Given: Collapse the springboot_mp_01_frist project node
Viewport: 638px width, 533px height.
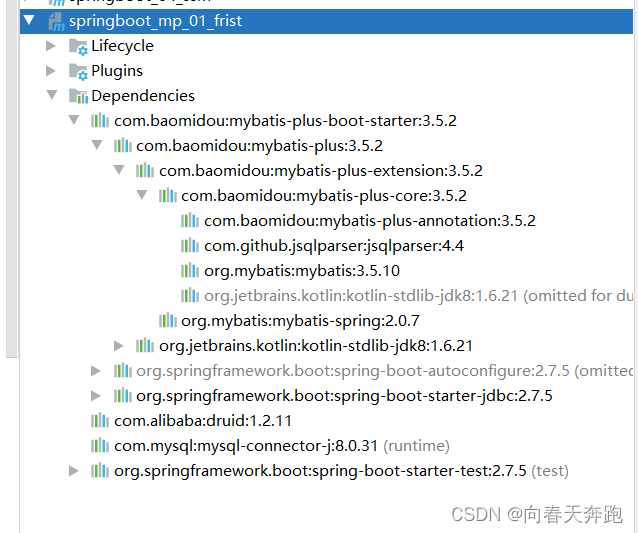Looking at the screenshot, I should (29, 20).
